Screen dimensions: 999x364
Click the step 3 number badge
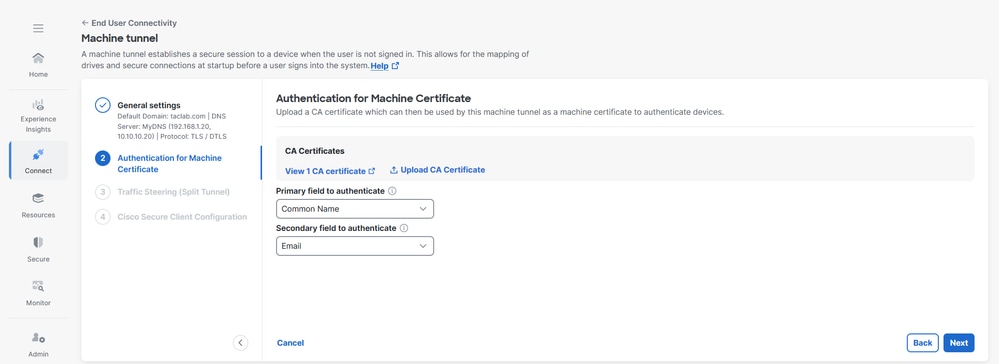pos(103,191)
